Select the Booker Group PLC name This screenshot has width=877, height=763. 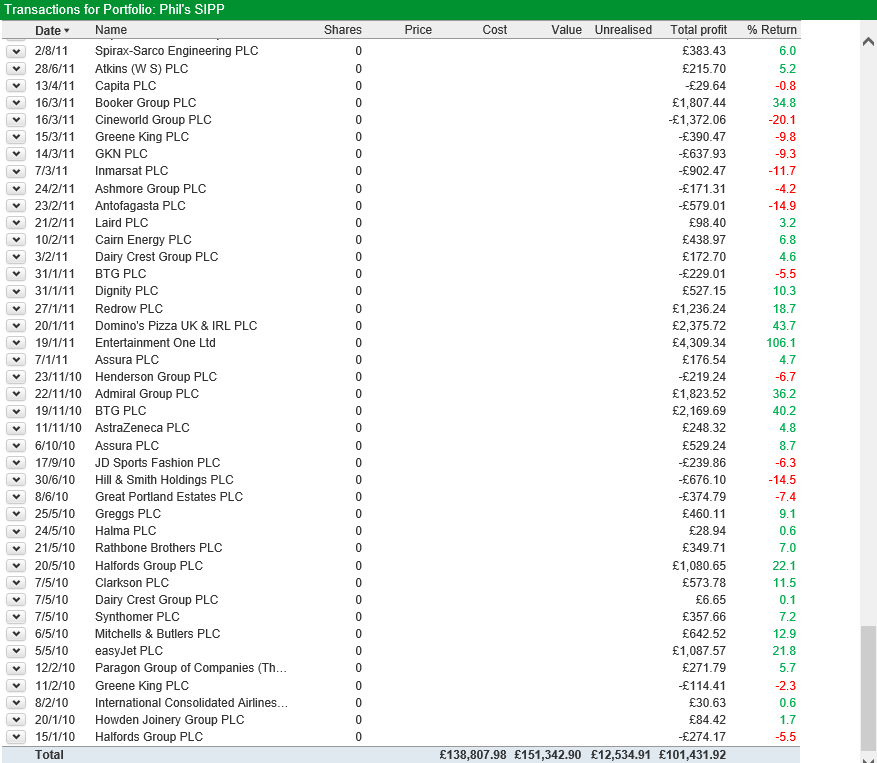145,103
